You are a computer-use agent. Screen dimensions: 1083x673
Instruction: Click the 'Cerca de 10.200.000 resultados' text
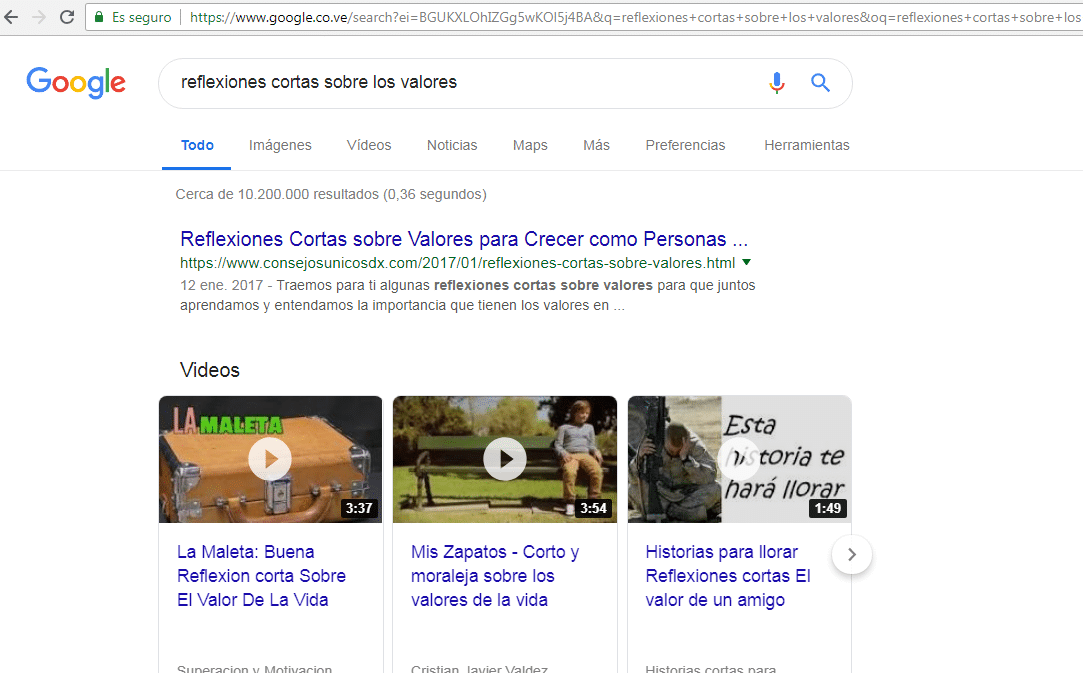click(331, 194)
